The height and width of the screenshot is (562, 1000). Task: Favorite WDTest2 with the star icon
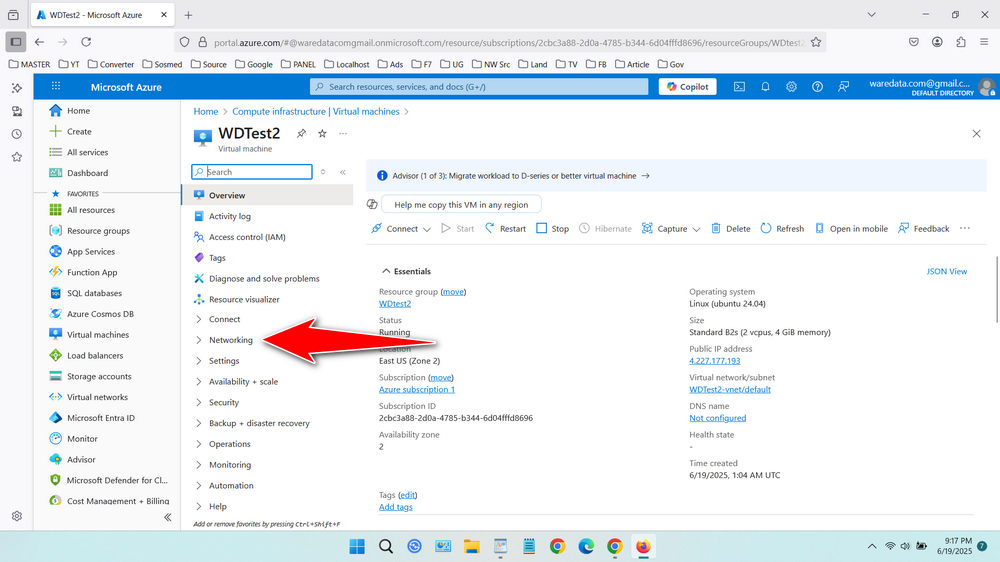point(322,133)
